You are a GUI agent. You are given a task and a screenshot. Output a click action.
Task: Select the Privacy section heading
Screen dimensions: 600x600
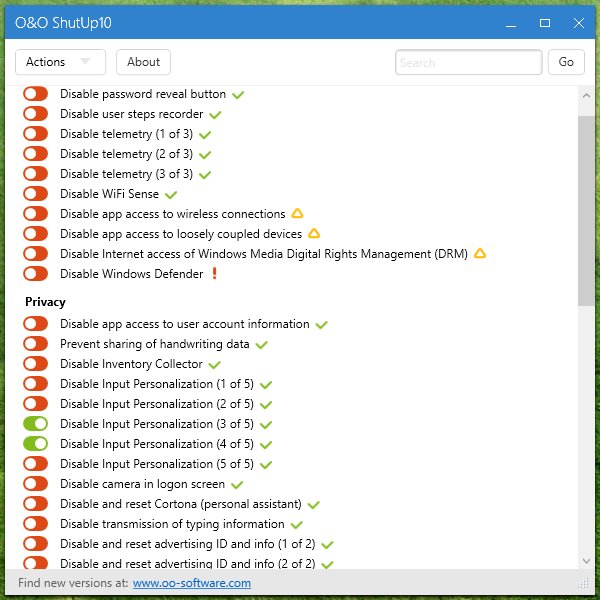[45, 302]
